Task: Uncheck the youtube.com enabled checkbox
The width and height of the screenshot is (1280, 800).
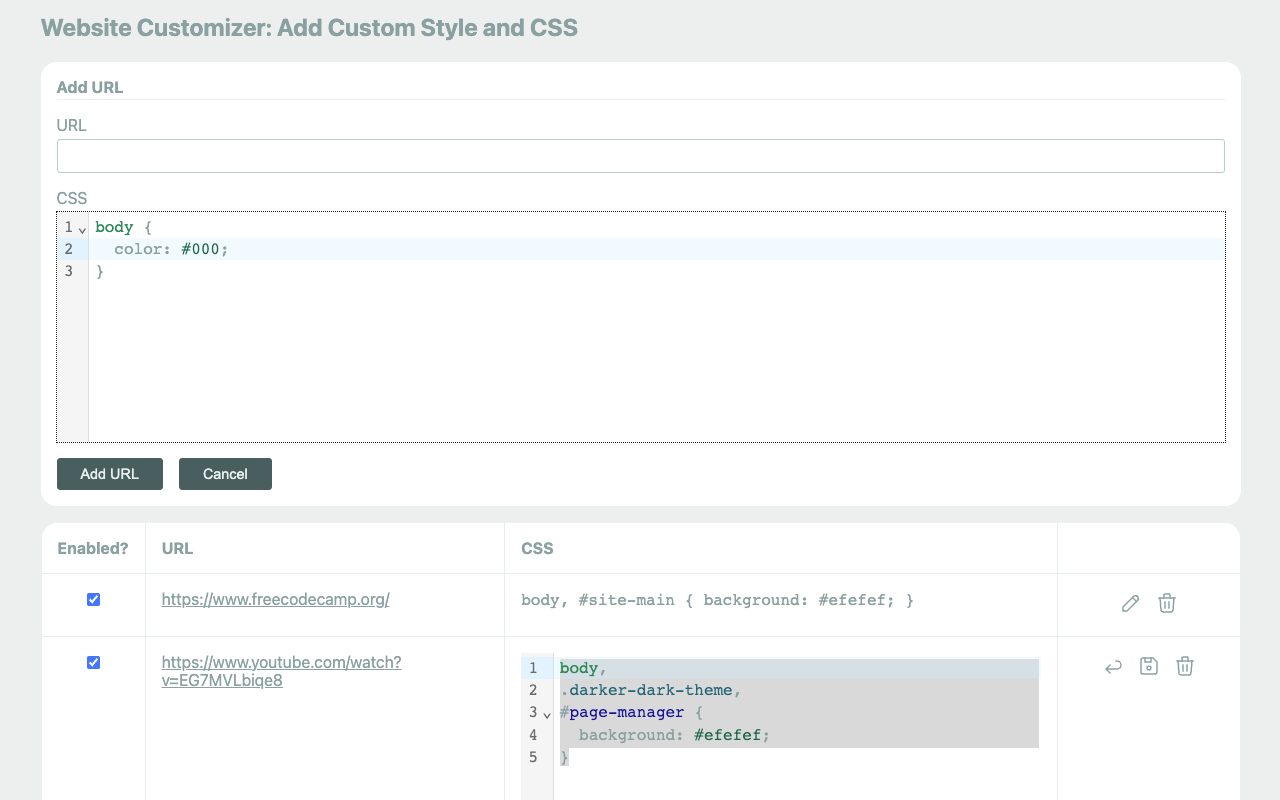Action: pos(94,662)
